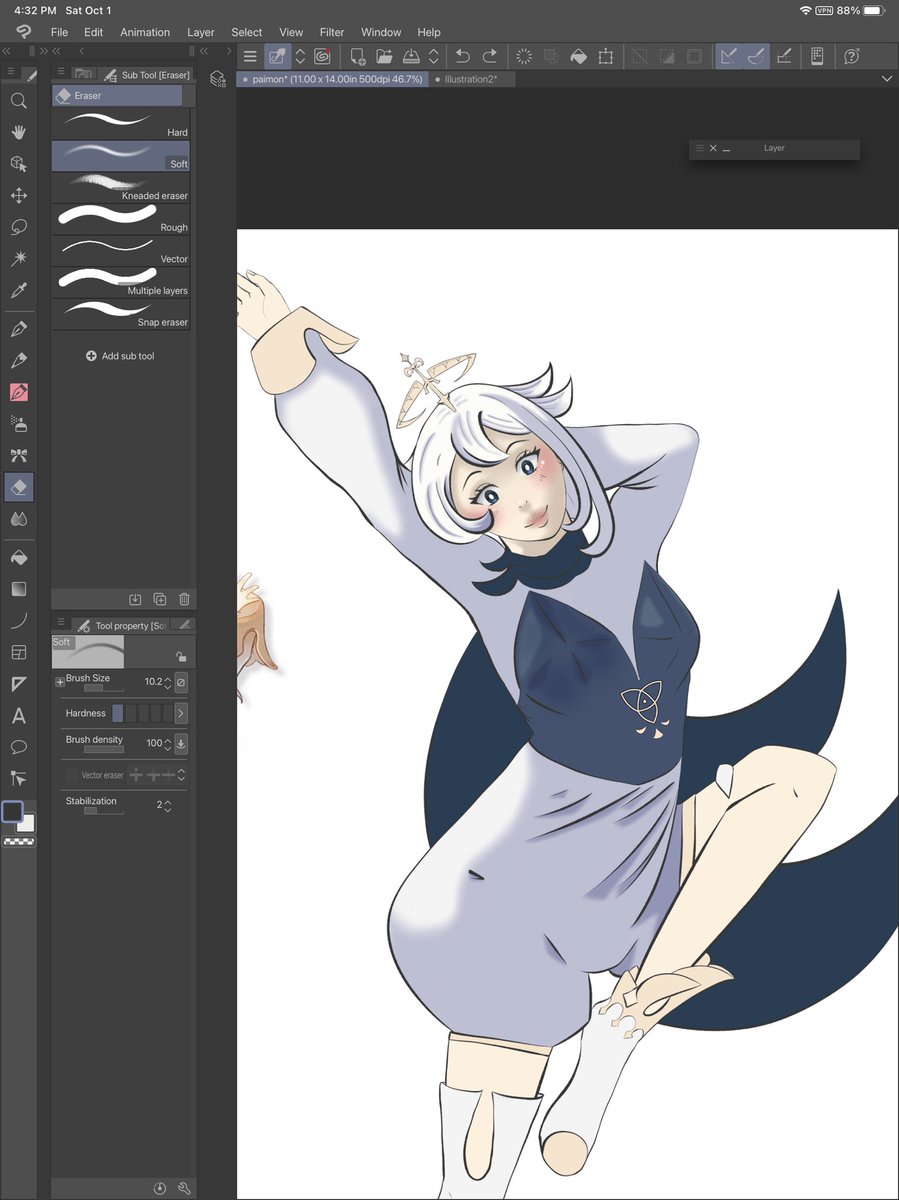Screen dimensions: 899x1200
Task: Toggle brush size pressure dynamics button
Action: click(x=181, y=682)
